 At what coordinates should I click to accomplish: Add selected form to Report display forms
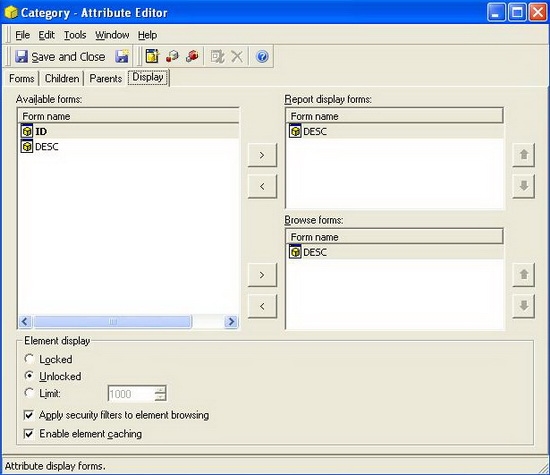coord(262,155)
